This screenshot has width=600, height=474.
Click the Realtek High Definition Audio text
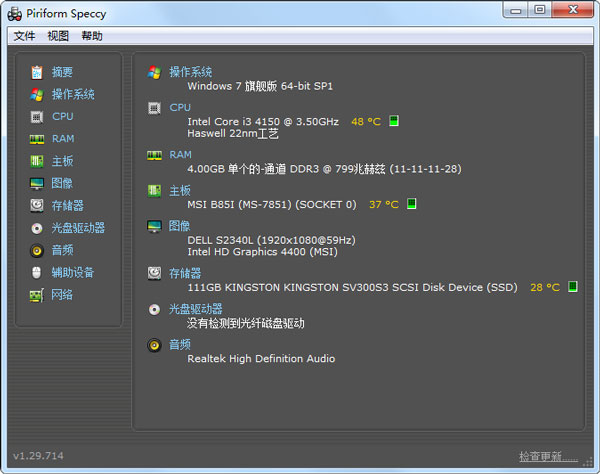point(261,359)
